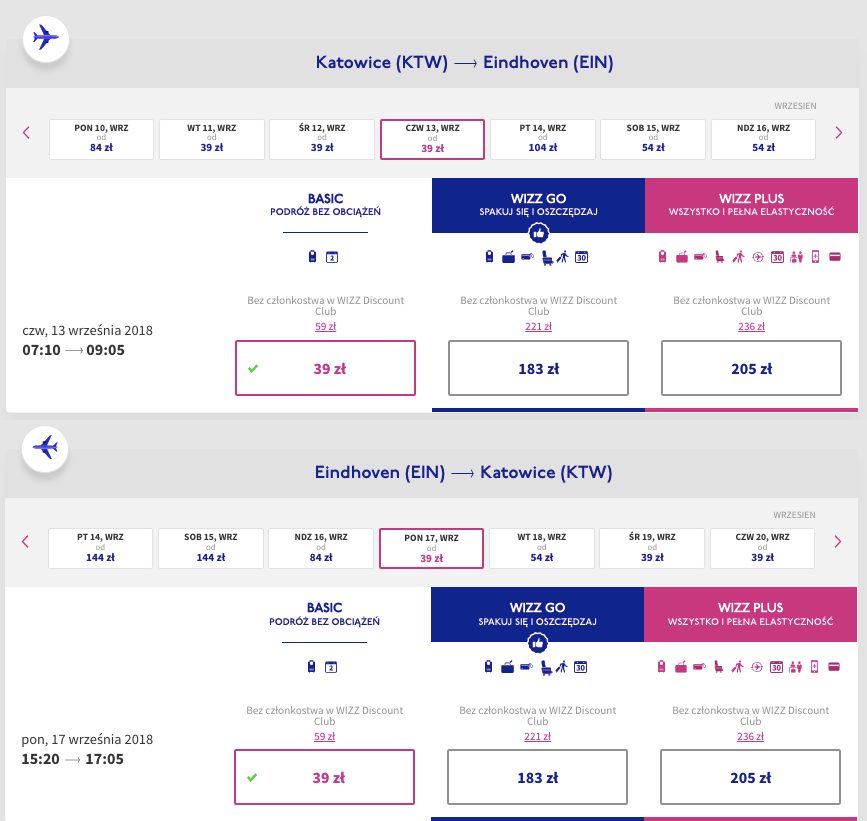Click the 30-day calendar icon in outbound WIZZ GO
The image size is (867, 821).
(580, 257)
